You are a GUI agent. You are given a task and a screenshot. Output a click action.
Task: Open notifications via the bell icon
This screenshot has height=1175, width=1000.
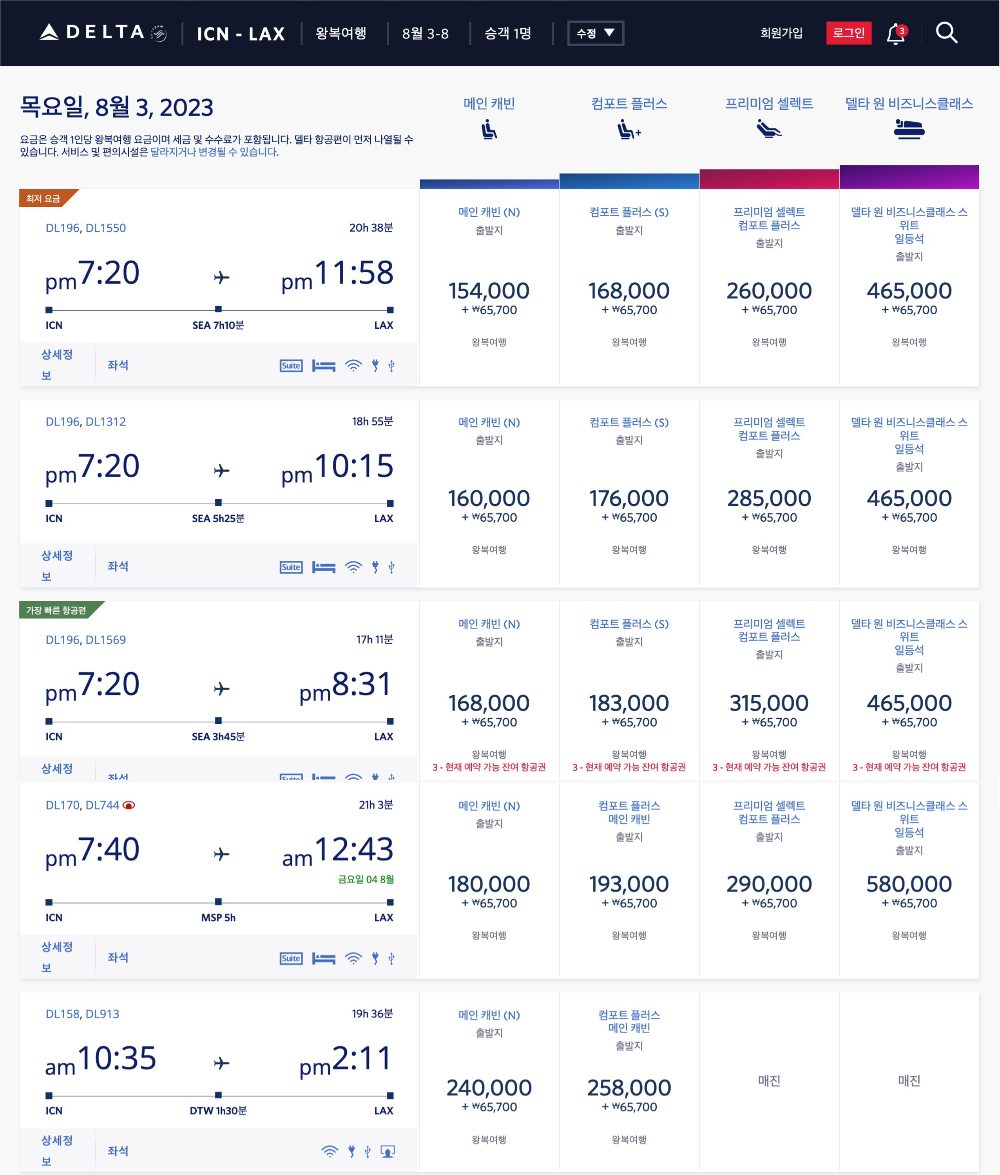[894, 32]
